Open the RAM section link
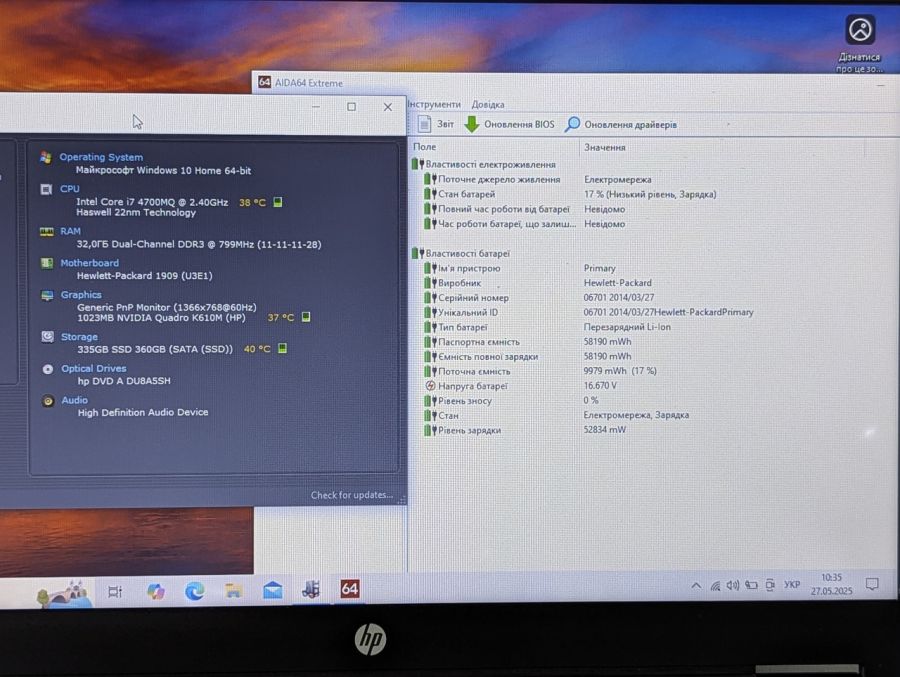 (x=70, y=231)
